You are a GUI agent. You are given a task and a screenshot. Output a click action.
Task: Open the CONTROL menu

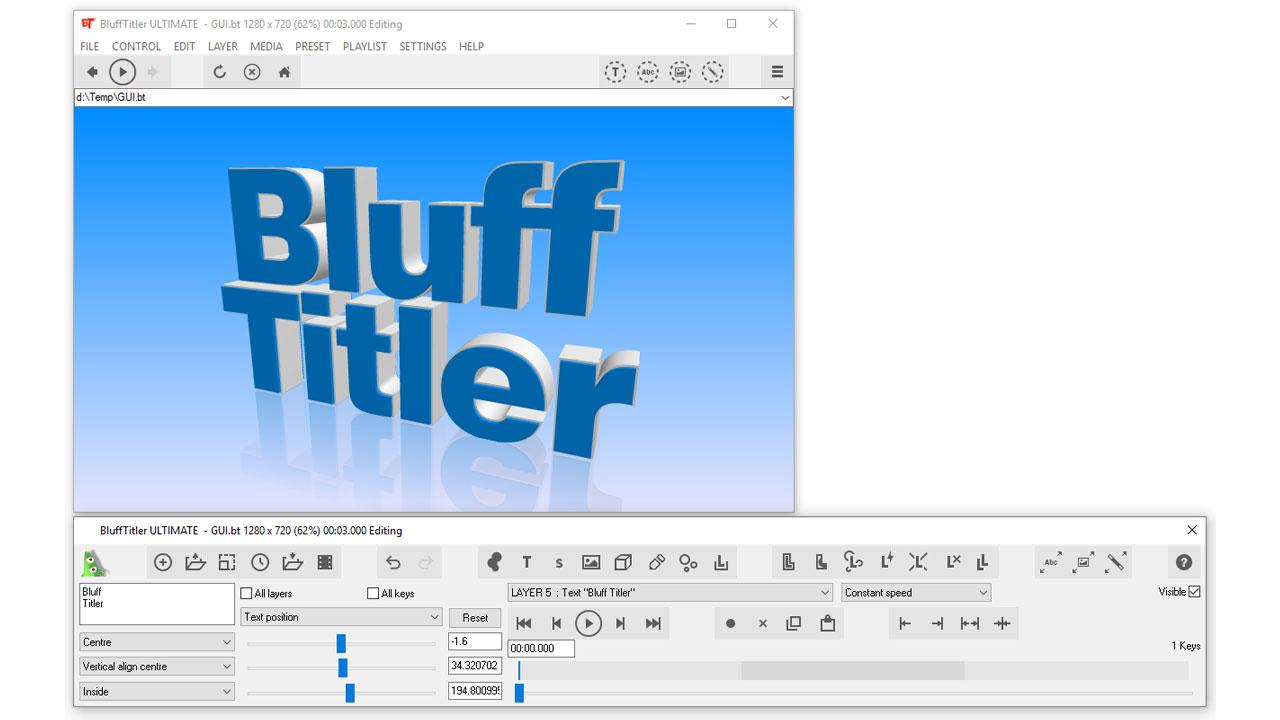(x=136, y=46)
